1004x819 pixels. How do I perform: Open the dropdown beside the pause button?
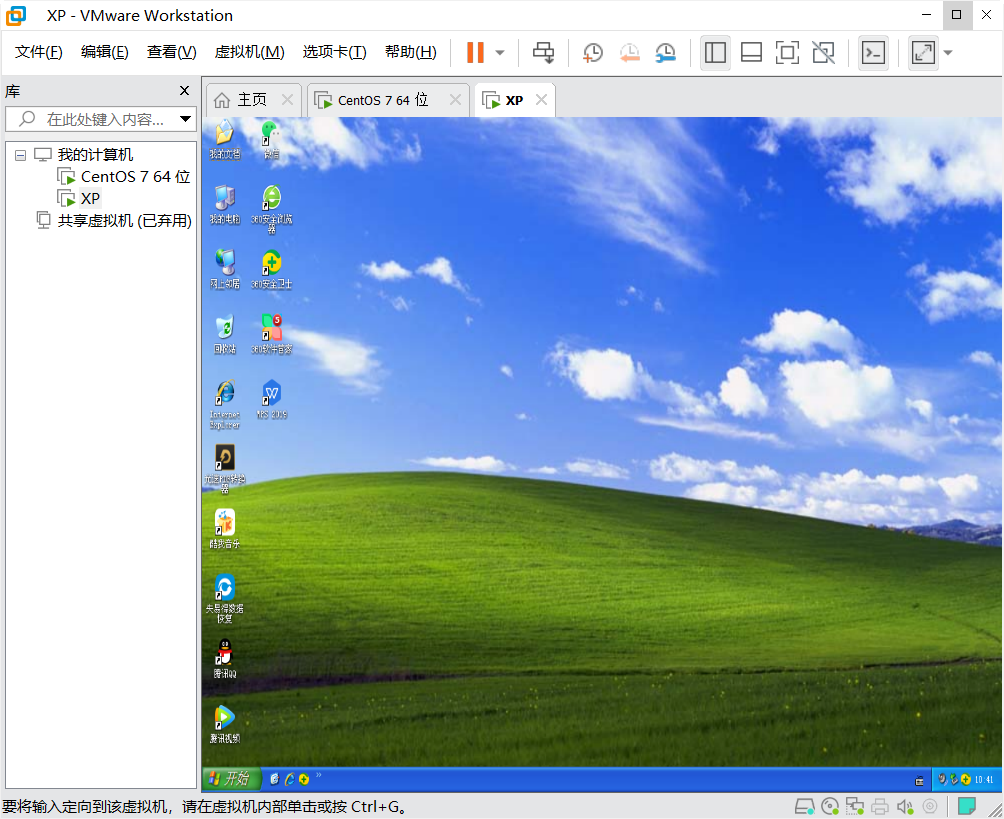coord(500,53)
